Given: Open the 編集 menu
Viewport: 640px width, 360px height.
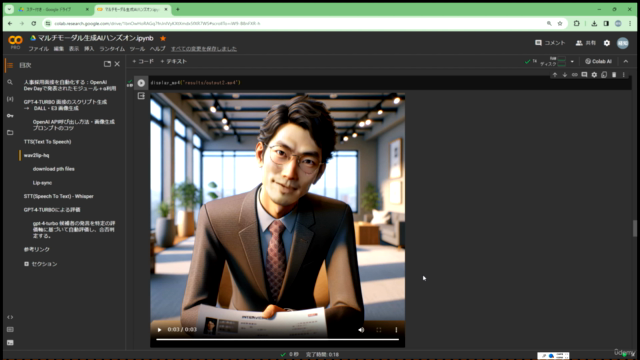Looking at the screenshot, I should point(59,49).
